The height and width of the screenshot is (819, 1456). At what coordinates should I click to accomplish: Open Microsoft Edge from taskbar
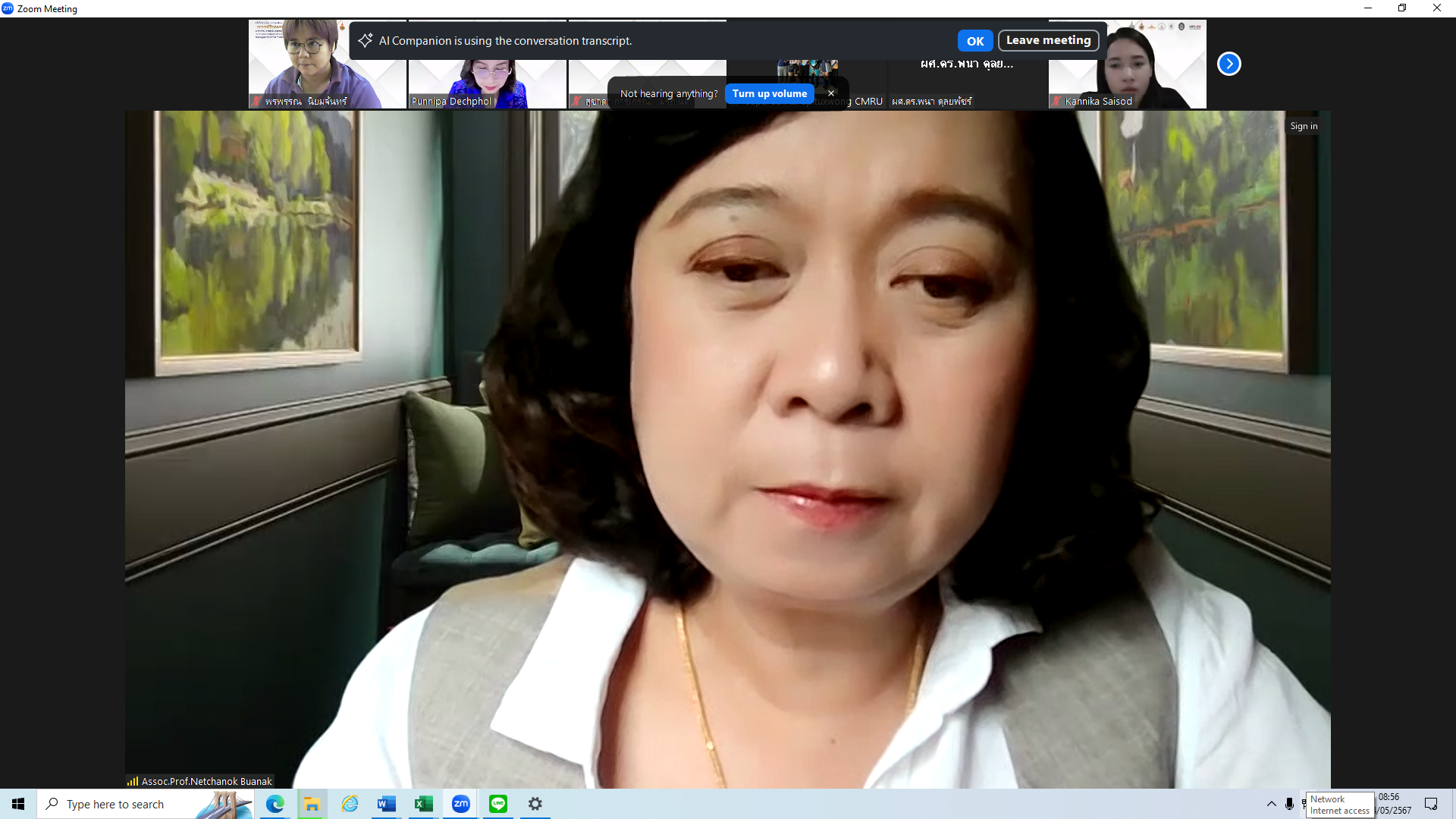(x=275, y=804)
